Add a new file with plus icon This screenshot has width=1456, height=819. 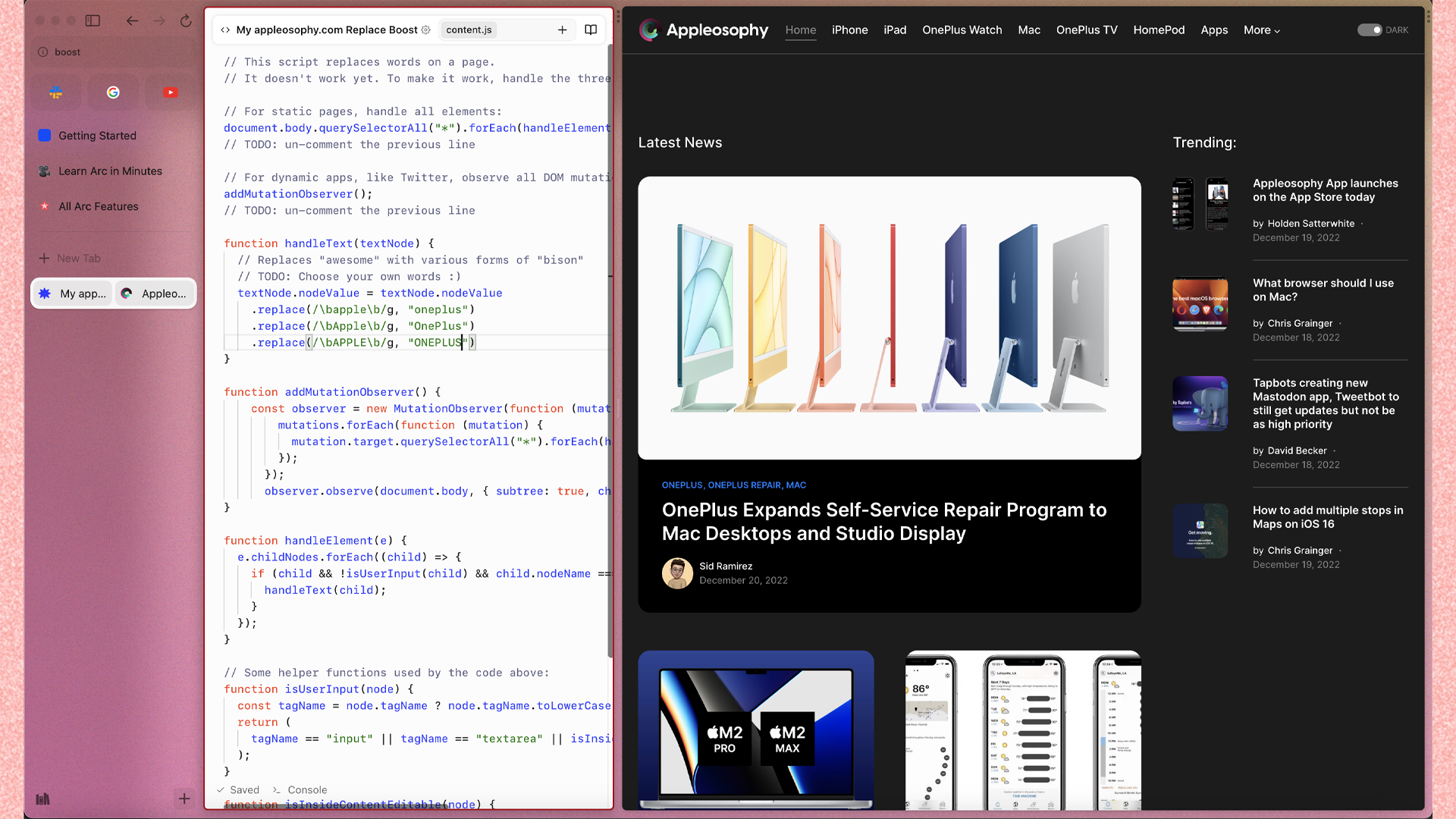tap(562, 30)
